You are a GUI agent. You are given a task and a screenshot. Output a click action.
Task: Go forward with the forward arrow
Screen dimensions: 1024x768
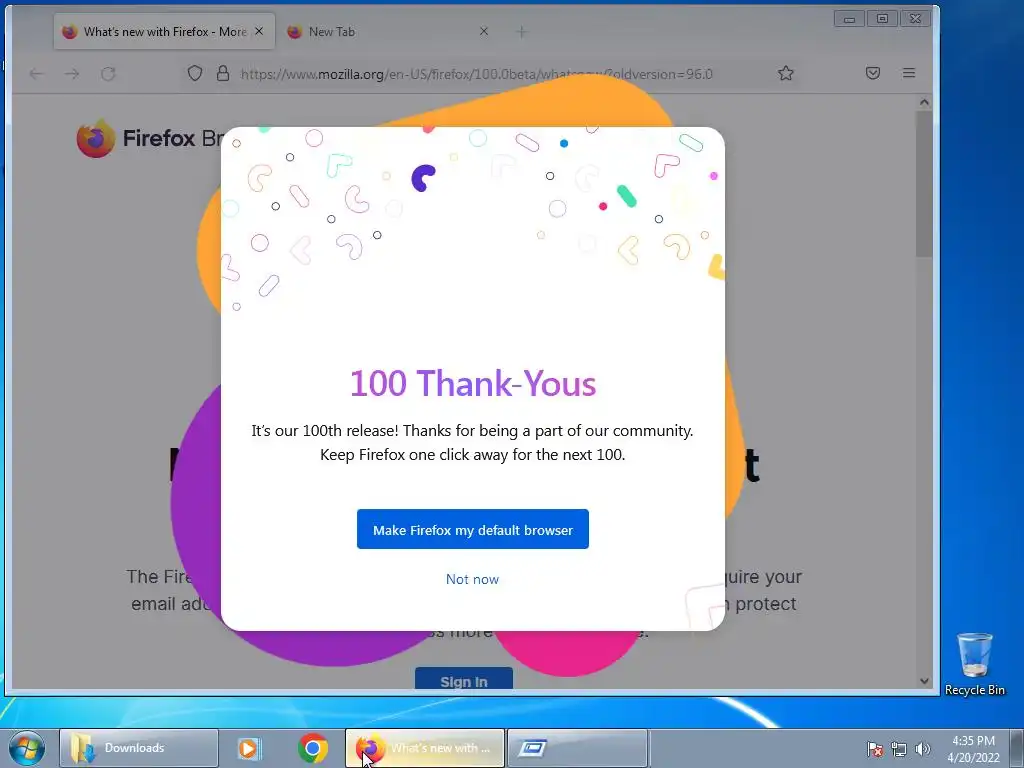72,74
